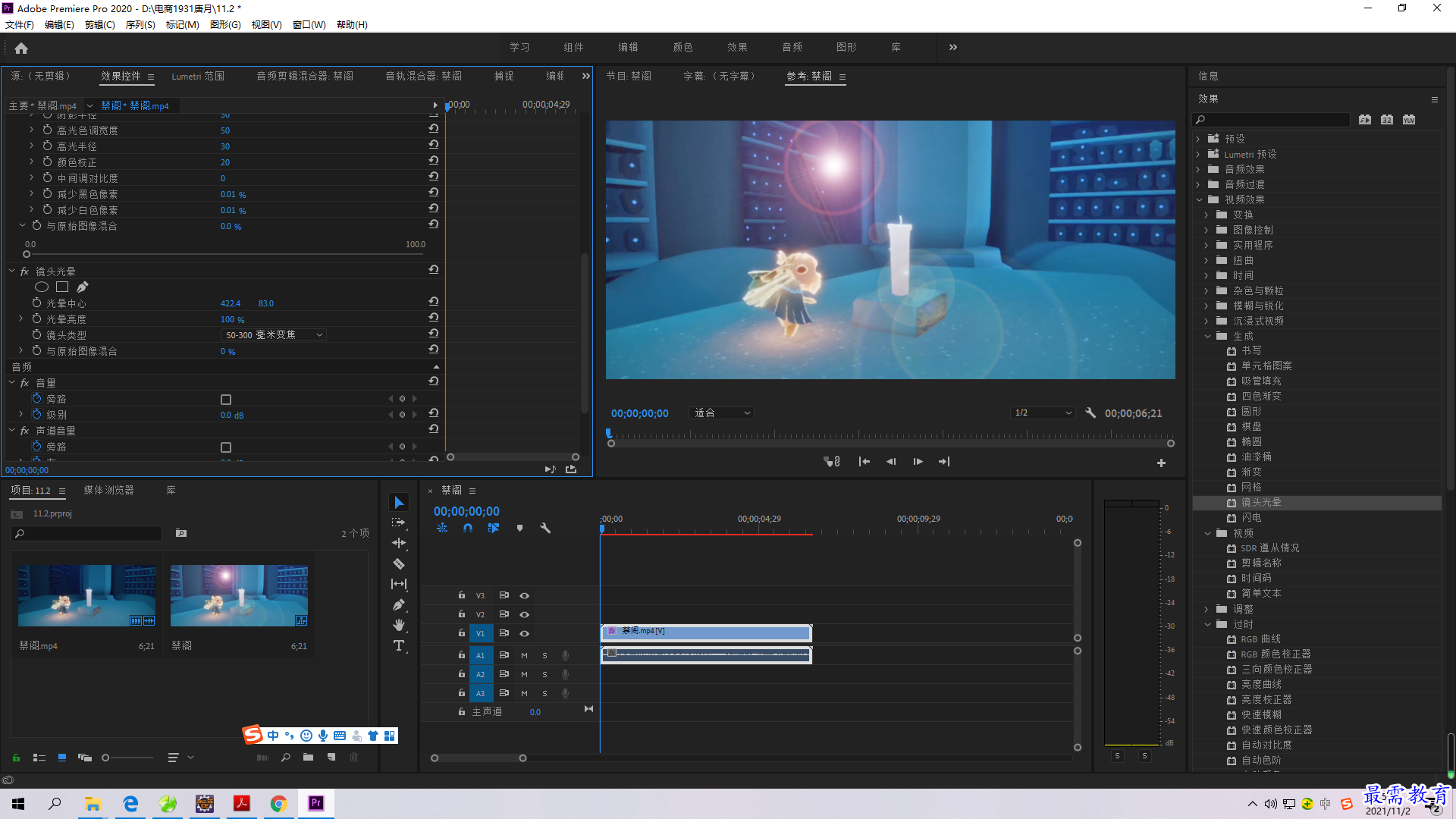Step forward one frame in monitor
Screen dimensions: 1456x819
point(918,462)
